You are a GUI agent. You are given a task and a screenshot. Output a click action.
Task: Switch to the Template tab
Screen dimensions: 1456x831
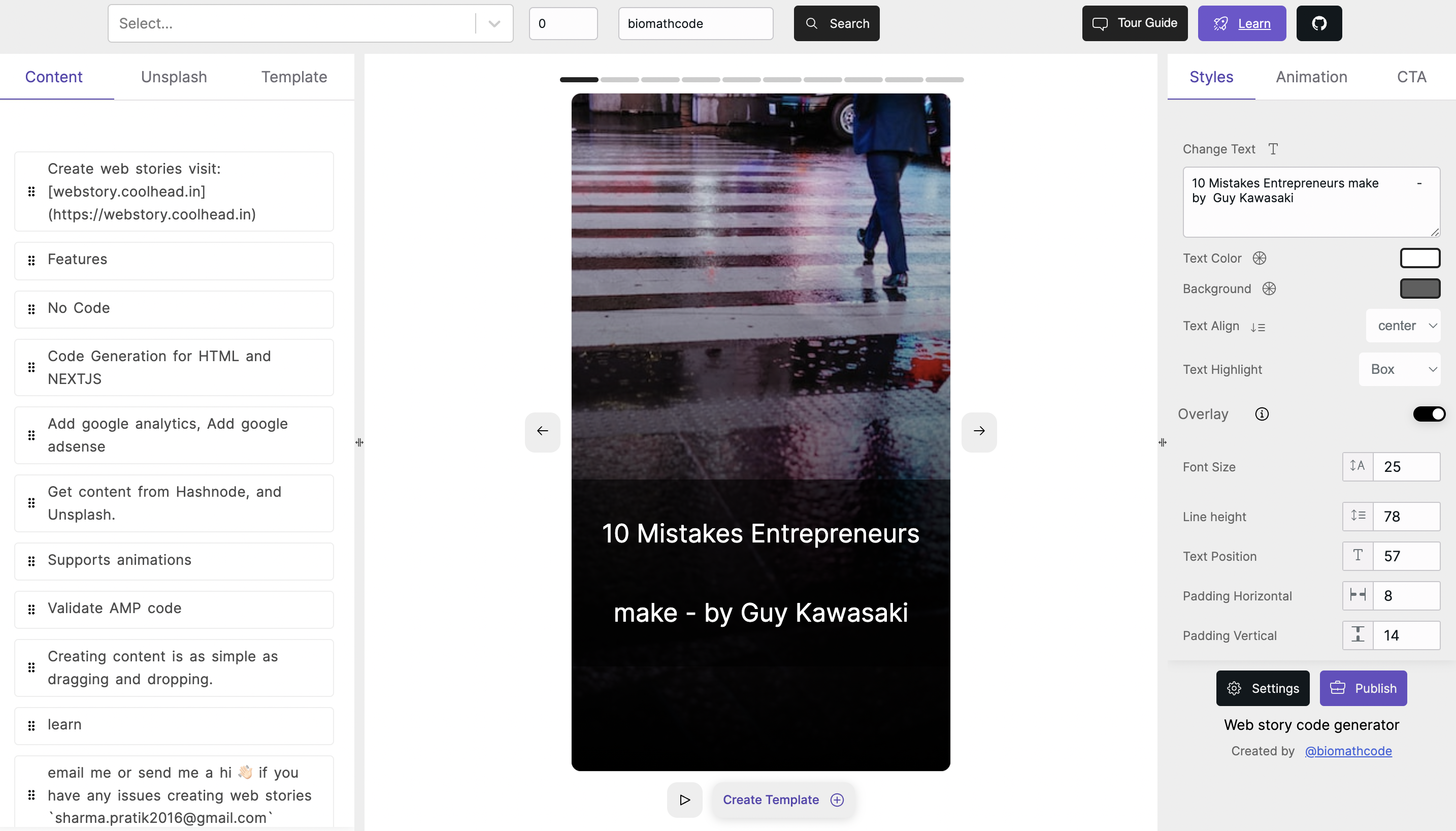click(x=294, y=77)
